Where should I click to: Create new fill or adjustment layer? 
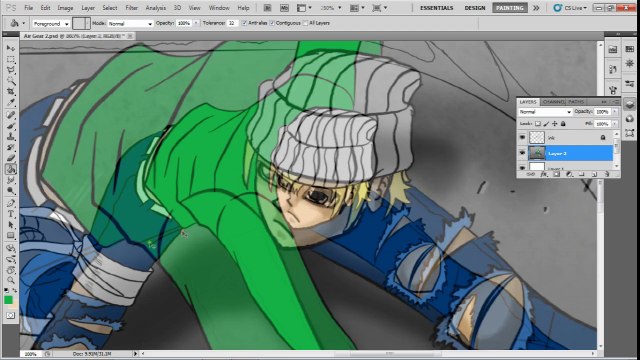[x=569, y=174]
